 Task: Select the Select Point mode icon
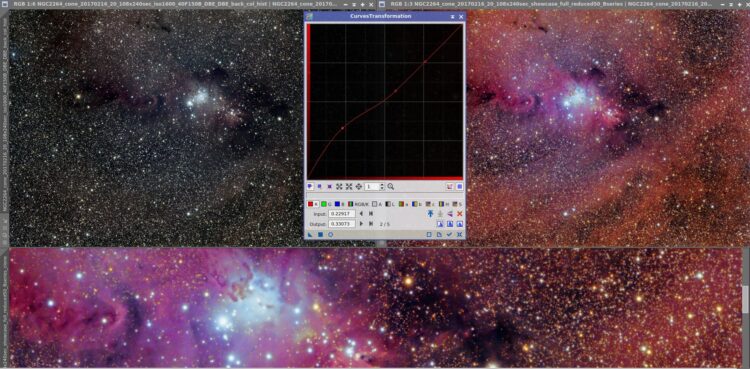(320, 187)
